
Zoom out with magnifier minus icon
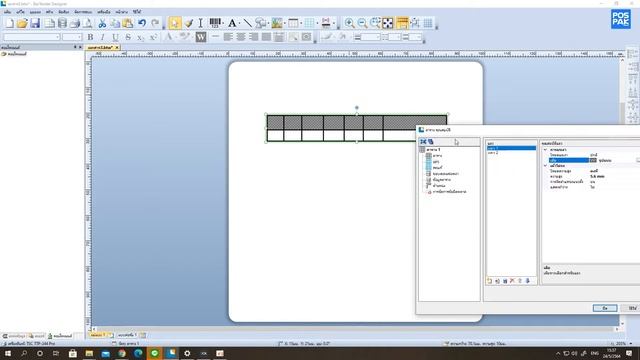(x=362, y=23)
